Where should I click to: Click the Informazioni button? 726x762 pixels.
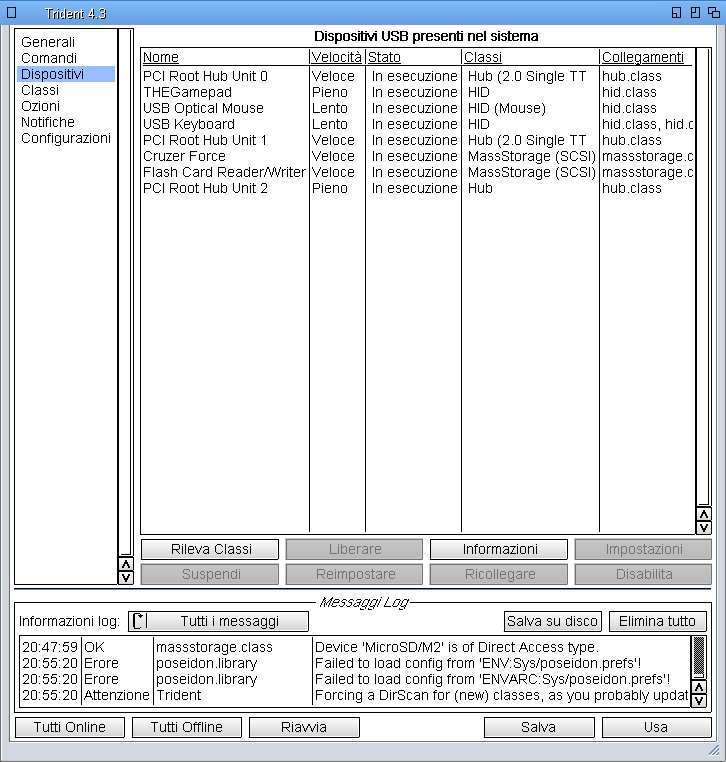499,549
